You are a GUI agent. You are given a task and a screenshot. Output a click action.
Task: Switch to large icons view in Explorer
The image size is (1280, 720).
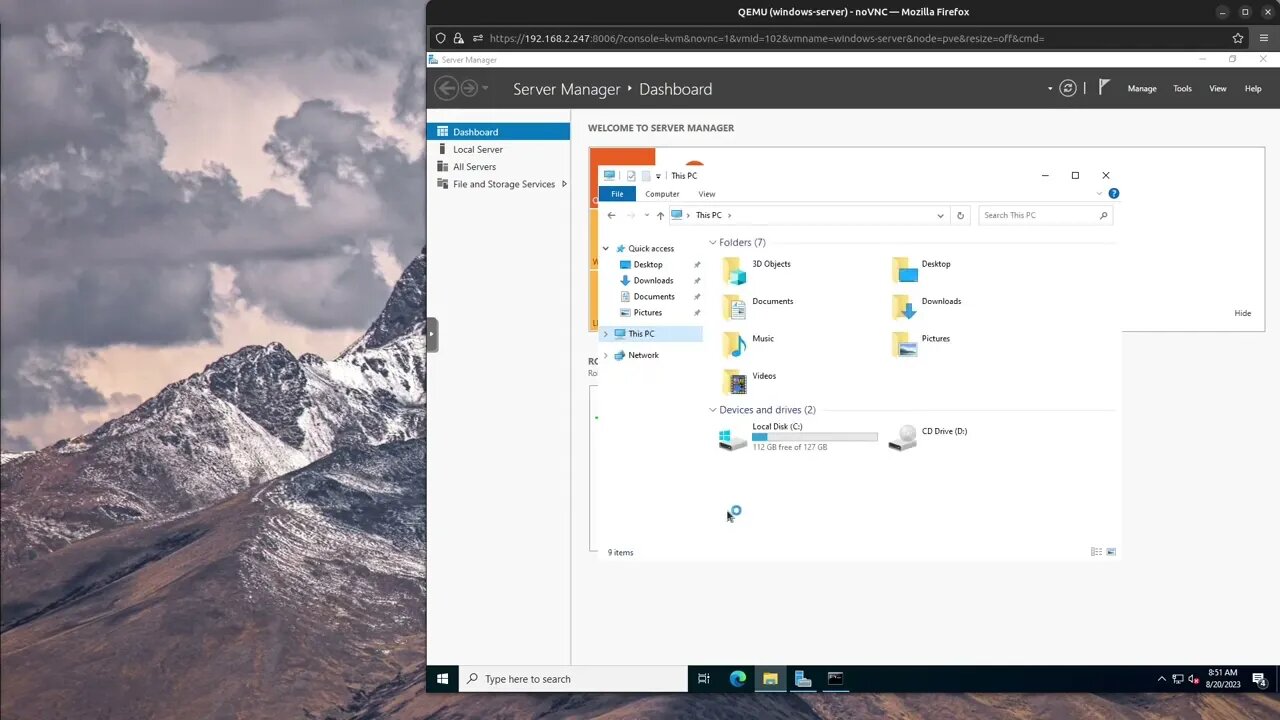1111,552
